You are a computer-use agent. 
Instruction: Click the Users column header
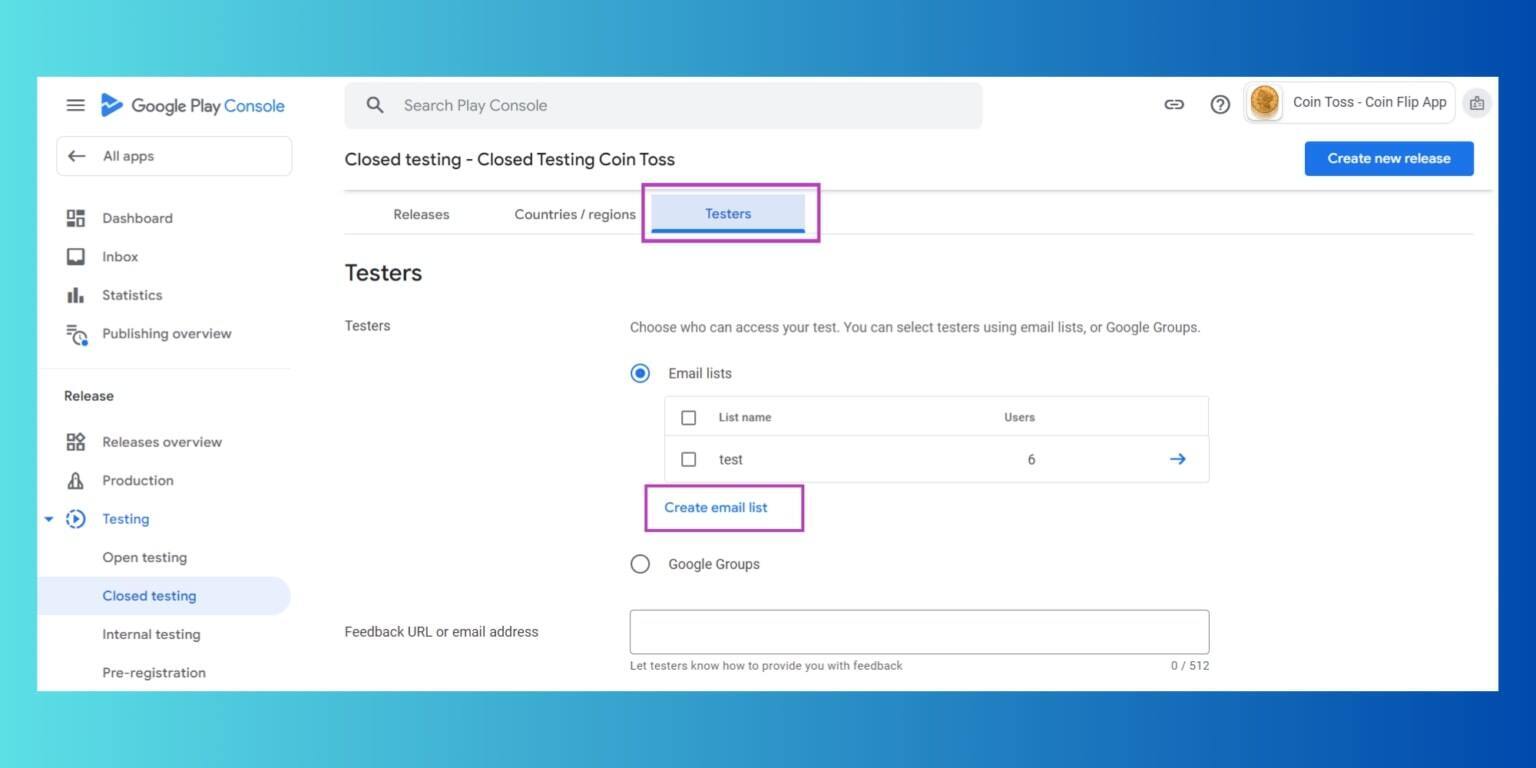click(x=1019, y=417)
